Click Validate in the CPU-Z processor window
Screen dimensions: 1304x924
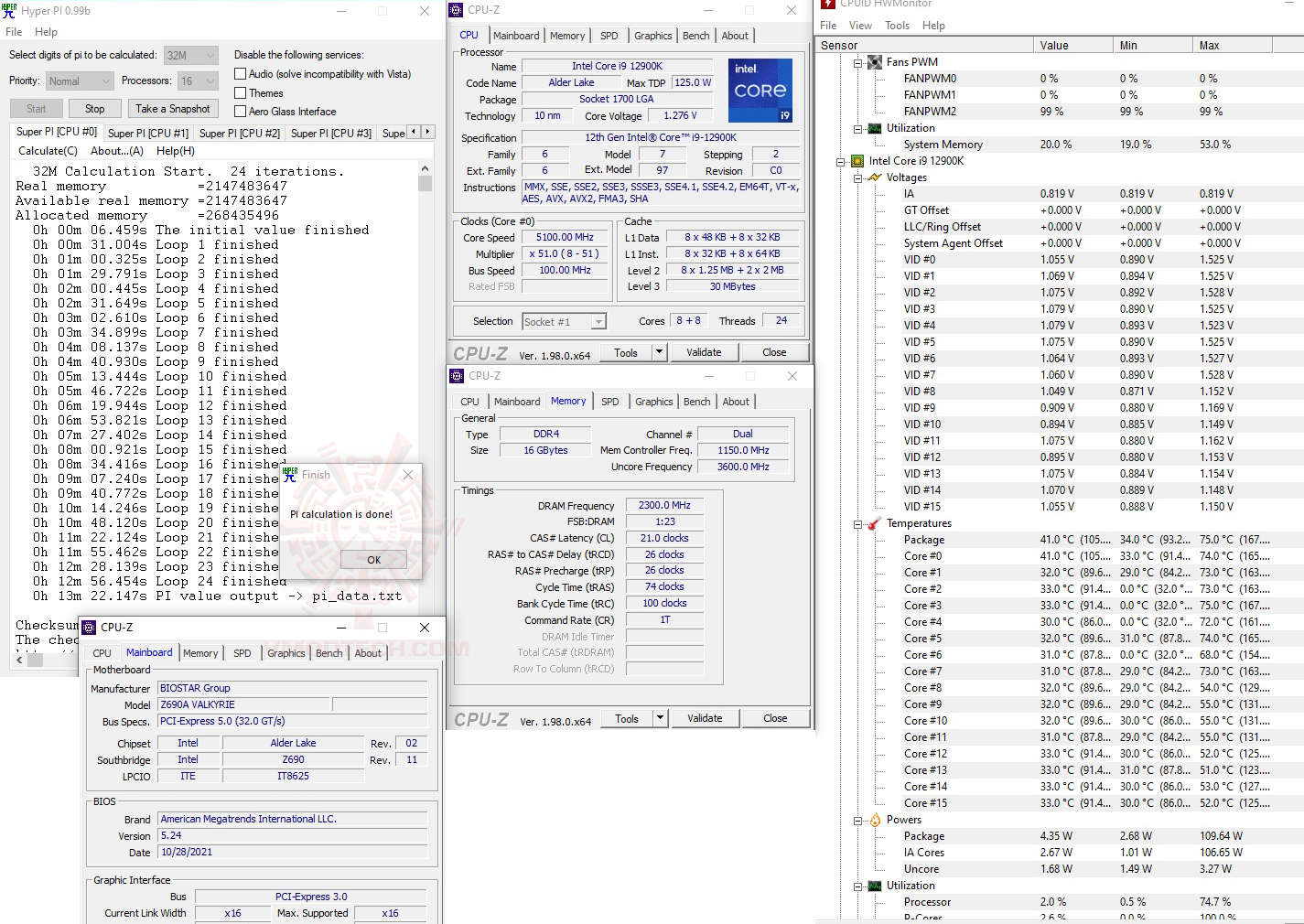(x=704, y=352)
